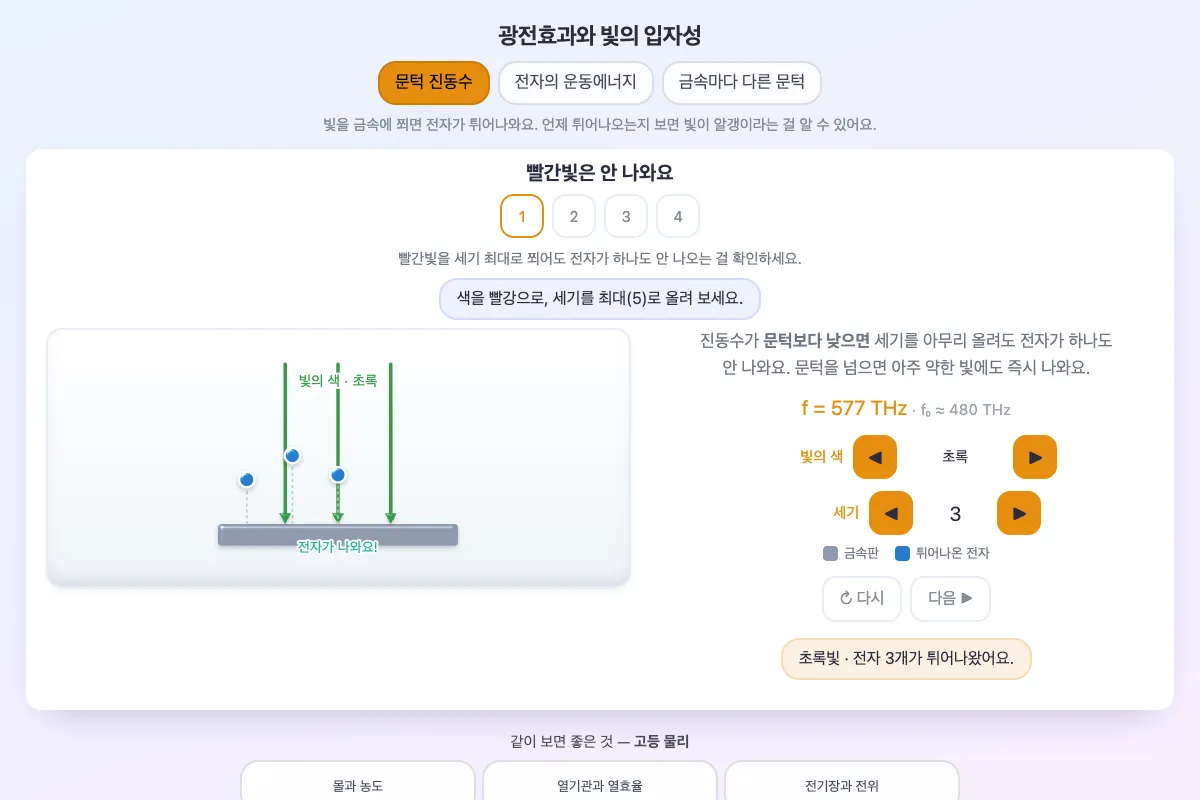Switch to 금속마다 다른 문턱 tab
1200x800 pixels.
(x=742, y=83)
